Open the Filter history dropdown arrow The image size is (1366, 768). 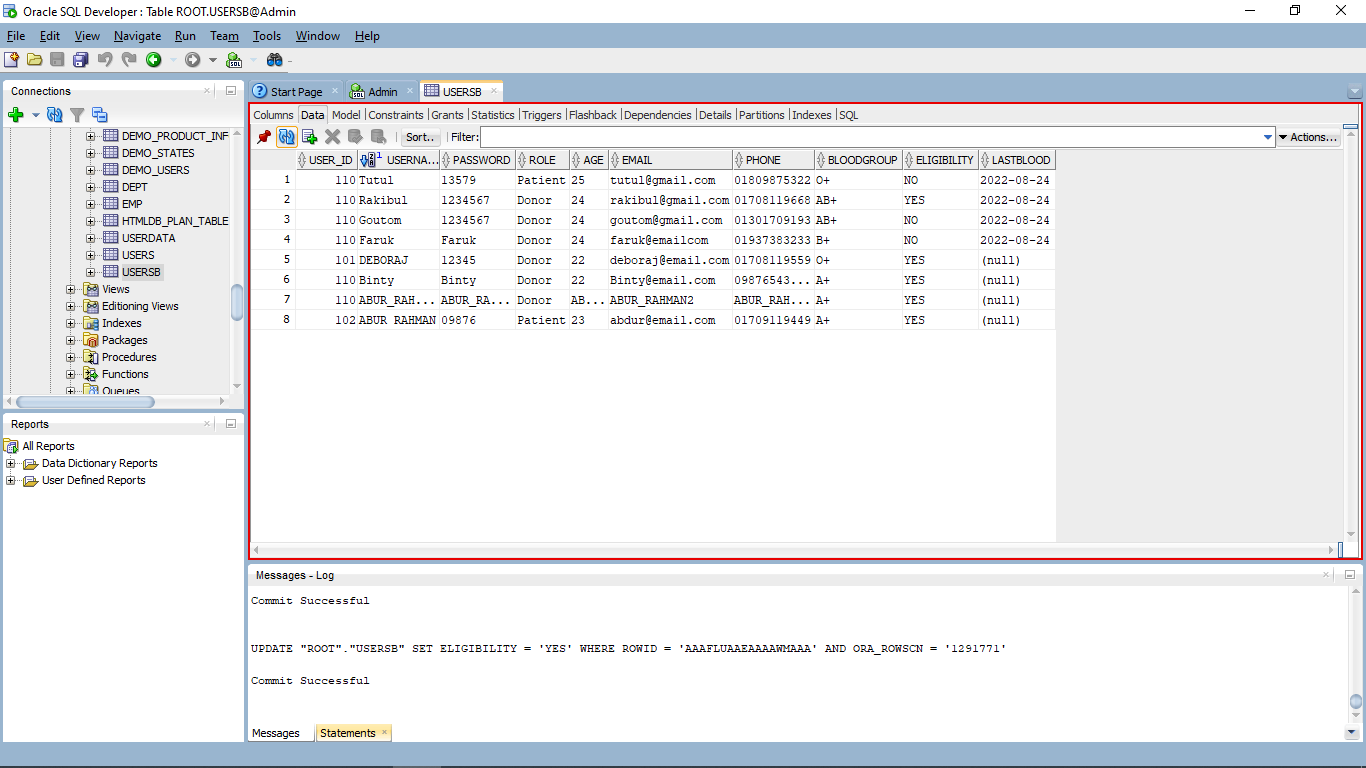(x=1268, y=137)
